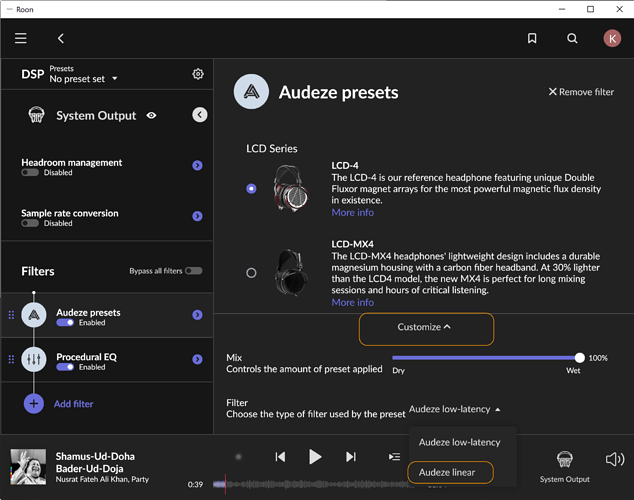Open Procedural EQ filter arrow
Image resolution: width=634 pixels, height=500 pixels.
click(197, 359)
